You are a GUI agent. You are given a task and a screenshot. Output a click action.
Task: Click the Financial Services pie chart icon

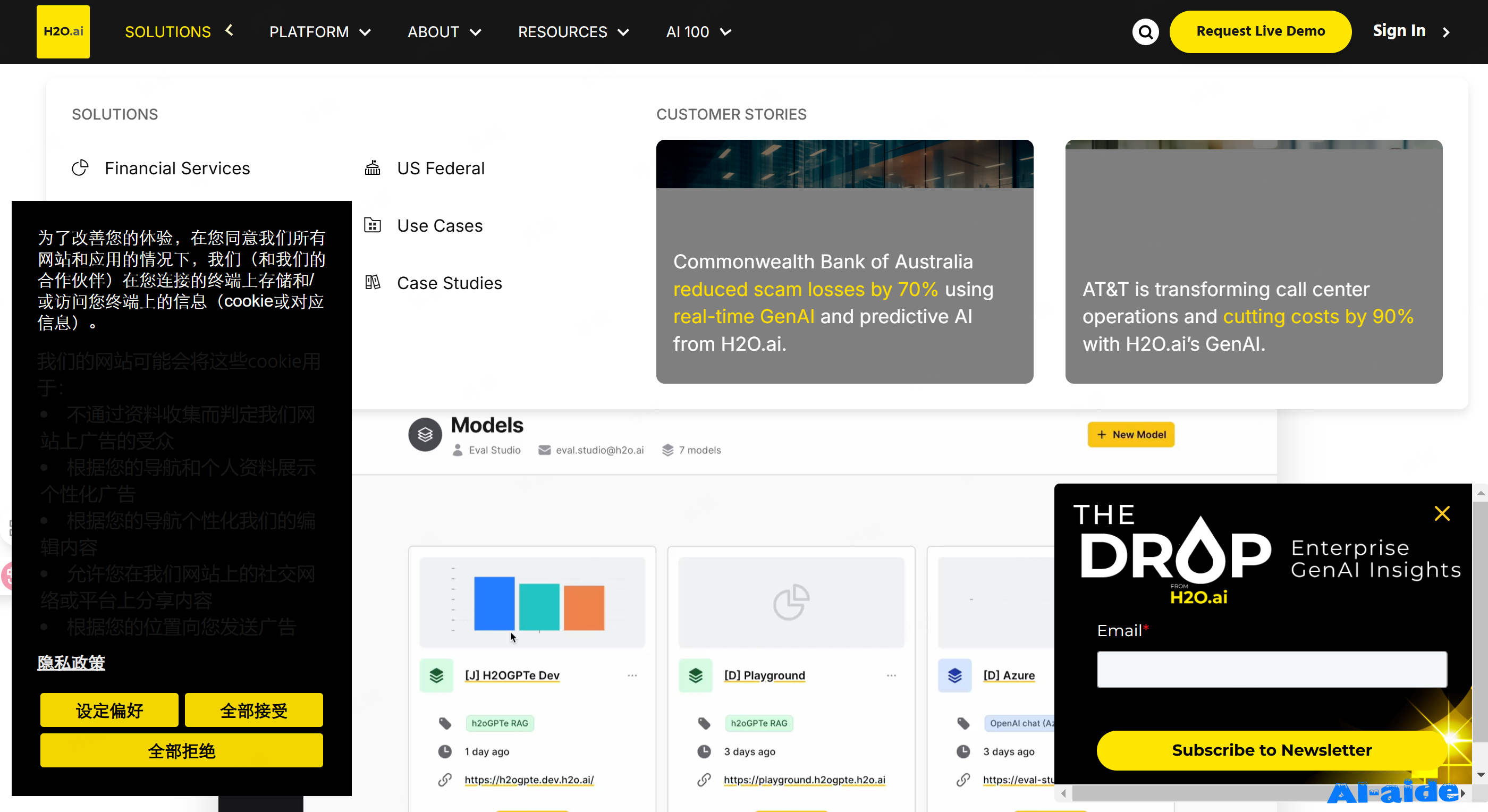(x=80, y=168)
